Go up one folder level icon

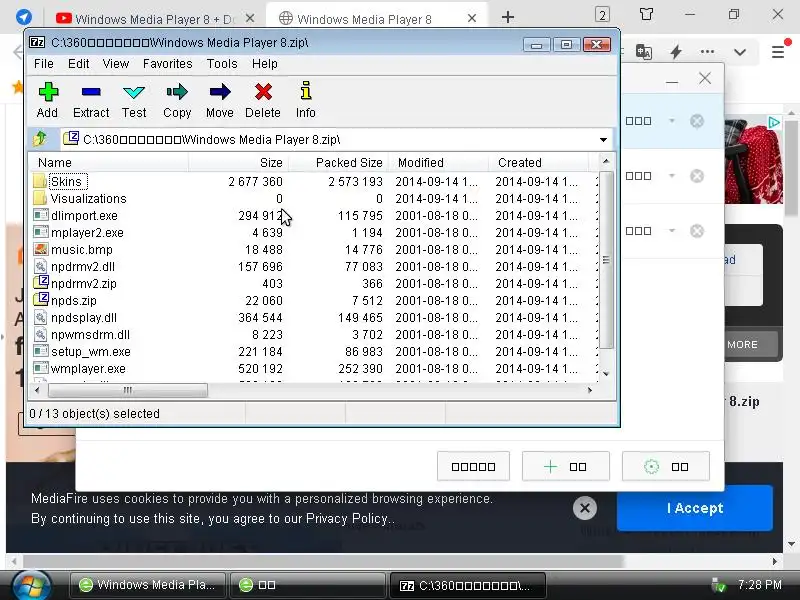click(40, 138)
